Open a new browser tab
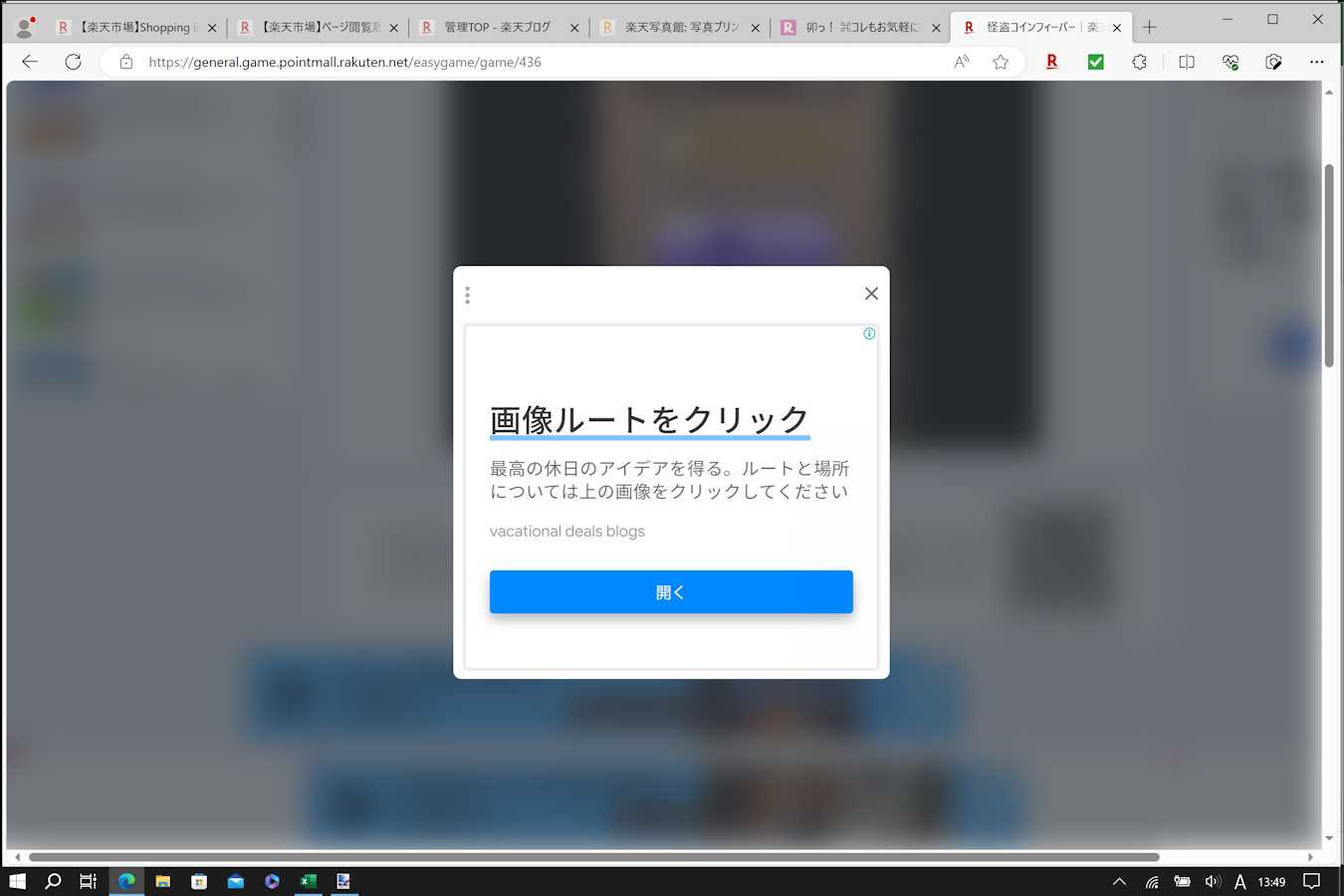 (x=1150, y=27)
